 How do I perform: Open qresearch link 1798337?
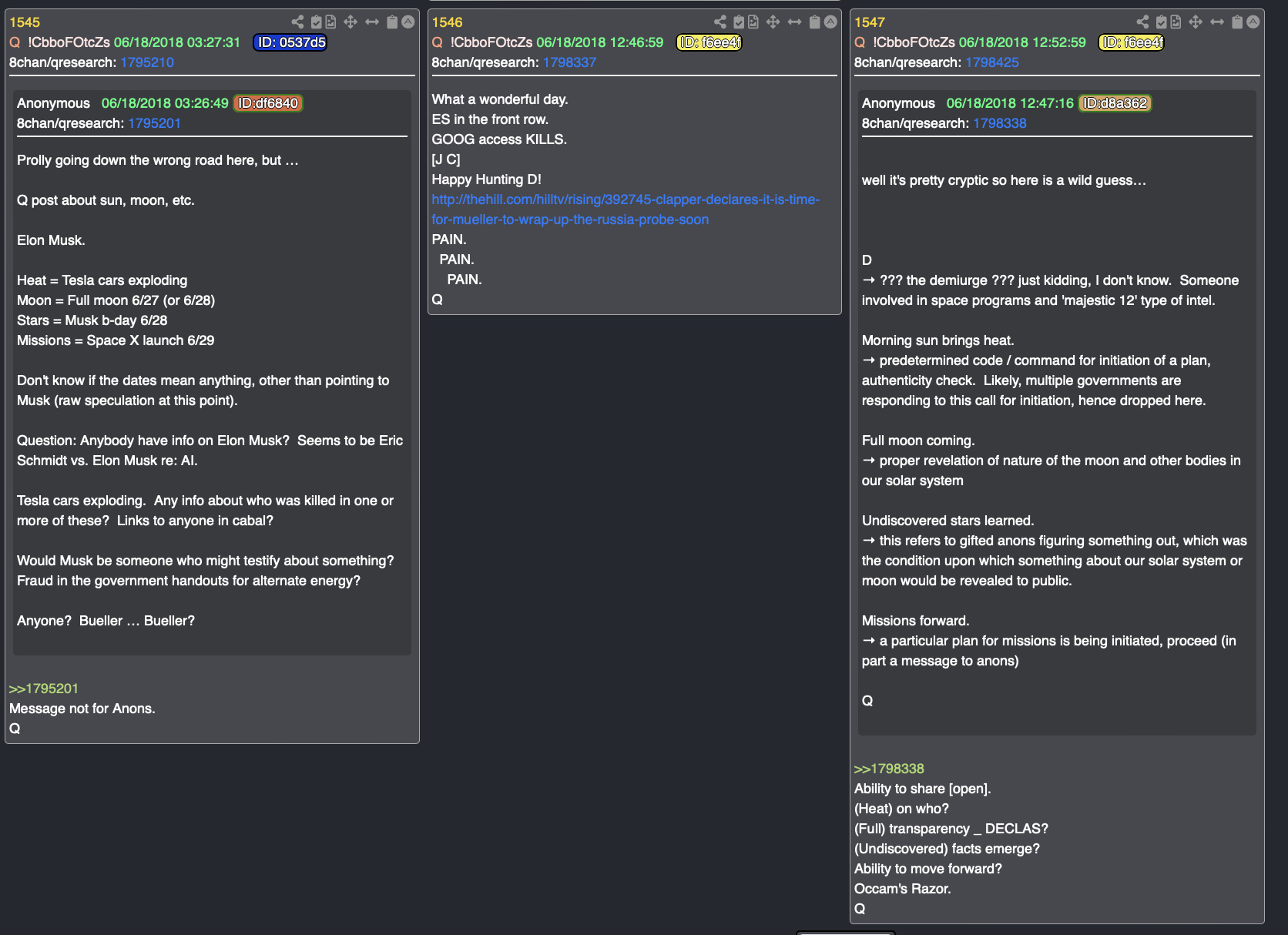570,62
